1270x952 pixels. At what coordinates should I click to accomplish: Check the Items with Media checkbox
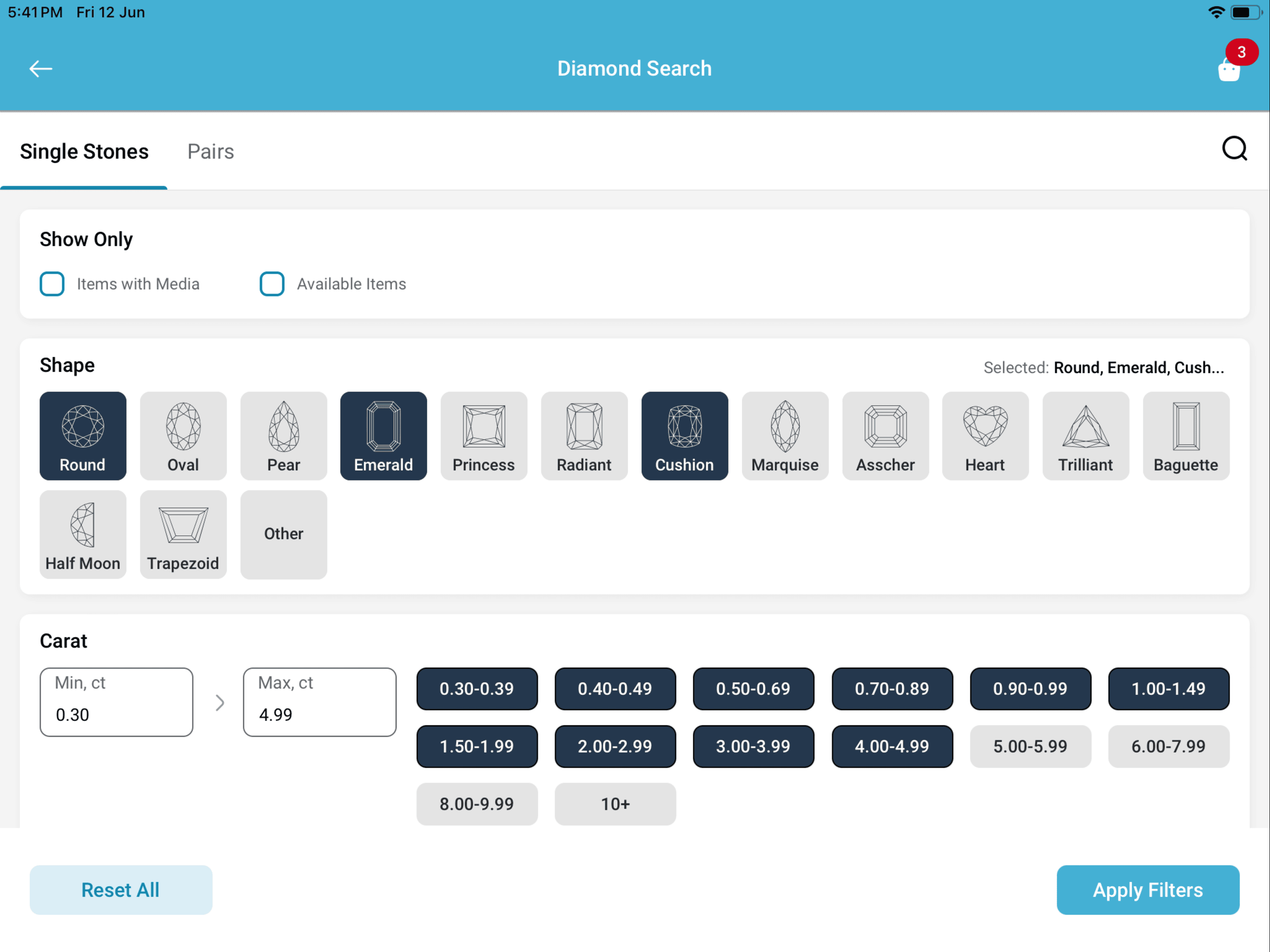52,284
